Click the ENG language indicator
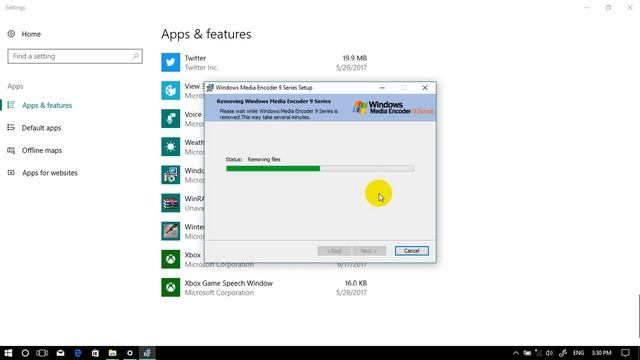 (578, 353)
